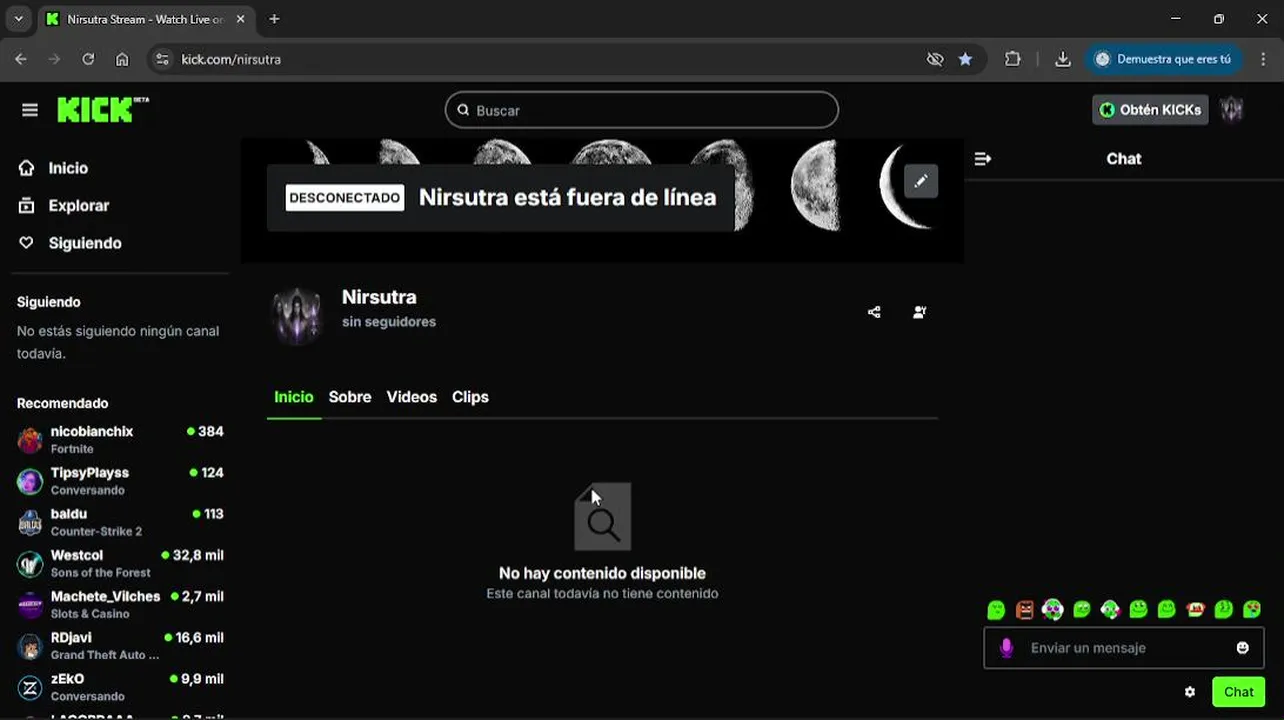Switch to the Sobre tab
1284x720 pixels.
(350, 397)
